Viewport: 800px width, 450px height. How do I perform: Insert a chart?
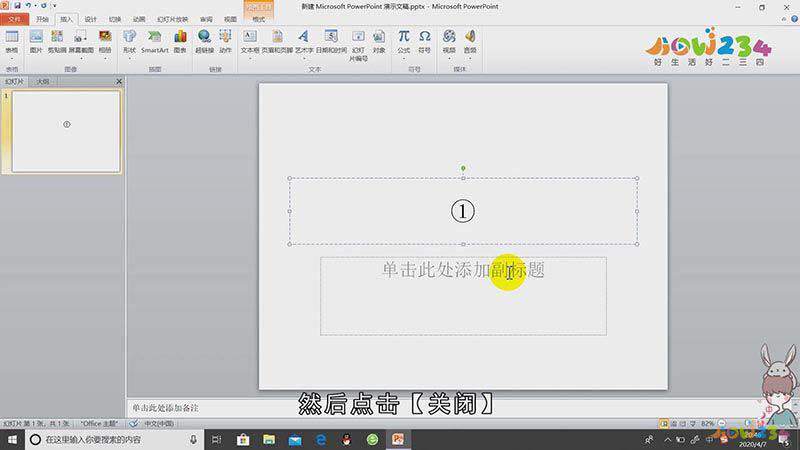(x=180, y=42)
